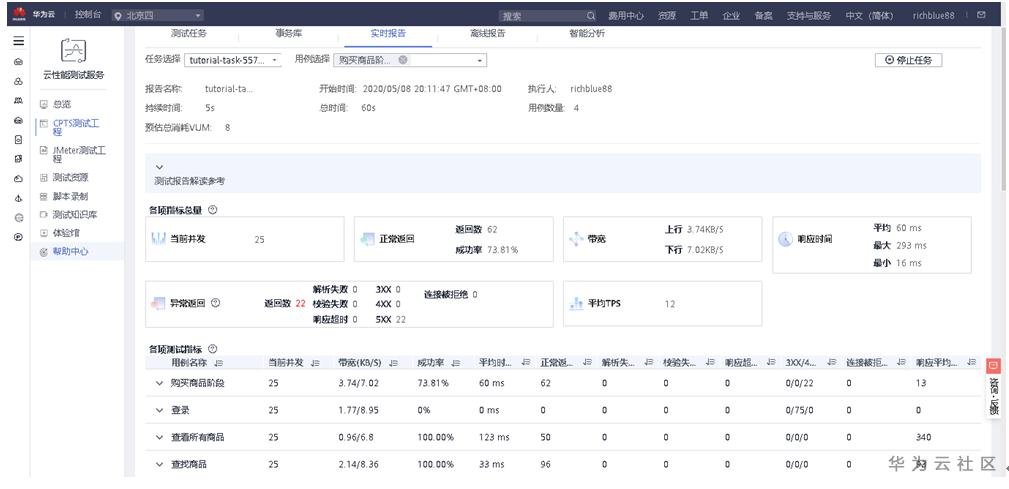The width and height of the screenshot is (1009, 489).
Task: Expand the 登录 table row
Action: pos(160,410)
